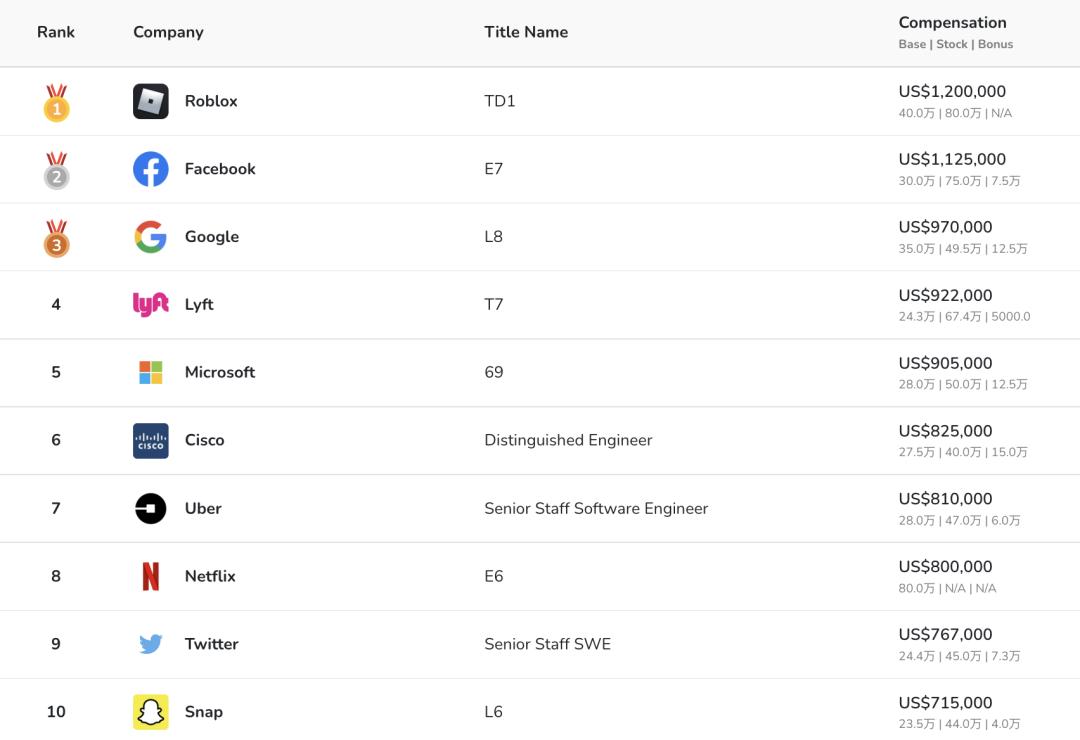This screenshot has height=740, width=1080.
Task: Sort by the Rank column header
Action: tap(56, 32)
